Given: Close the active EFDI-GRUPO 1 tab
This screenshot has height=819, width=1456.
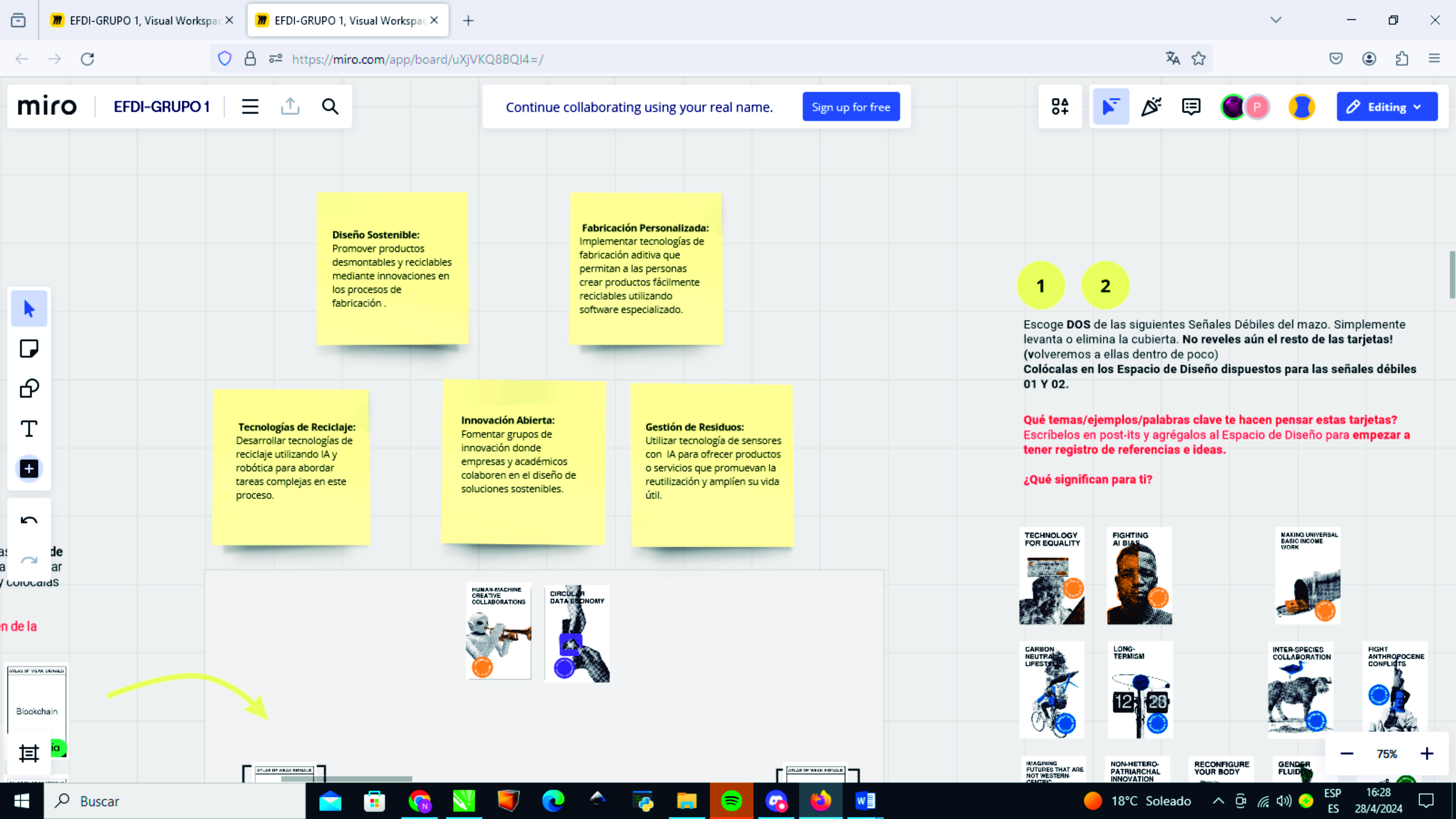Looking at the screenshot, I should pos(434,20).
